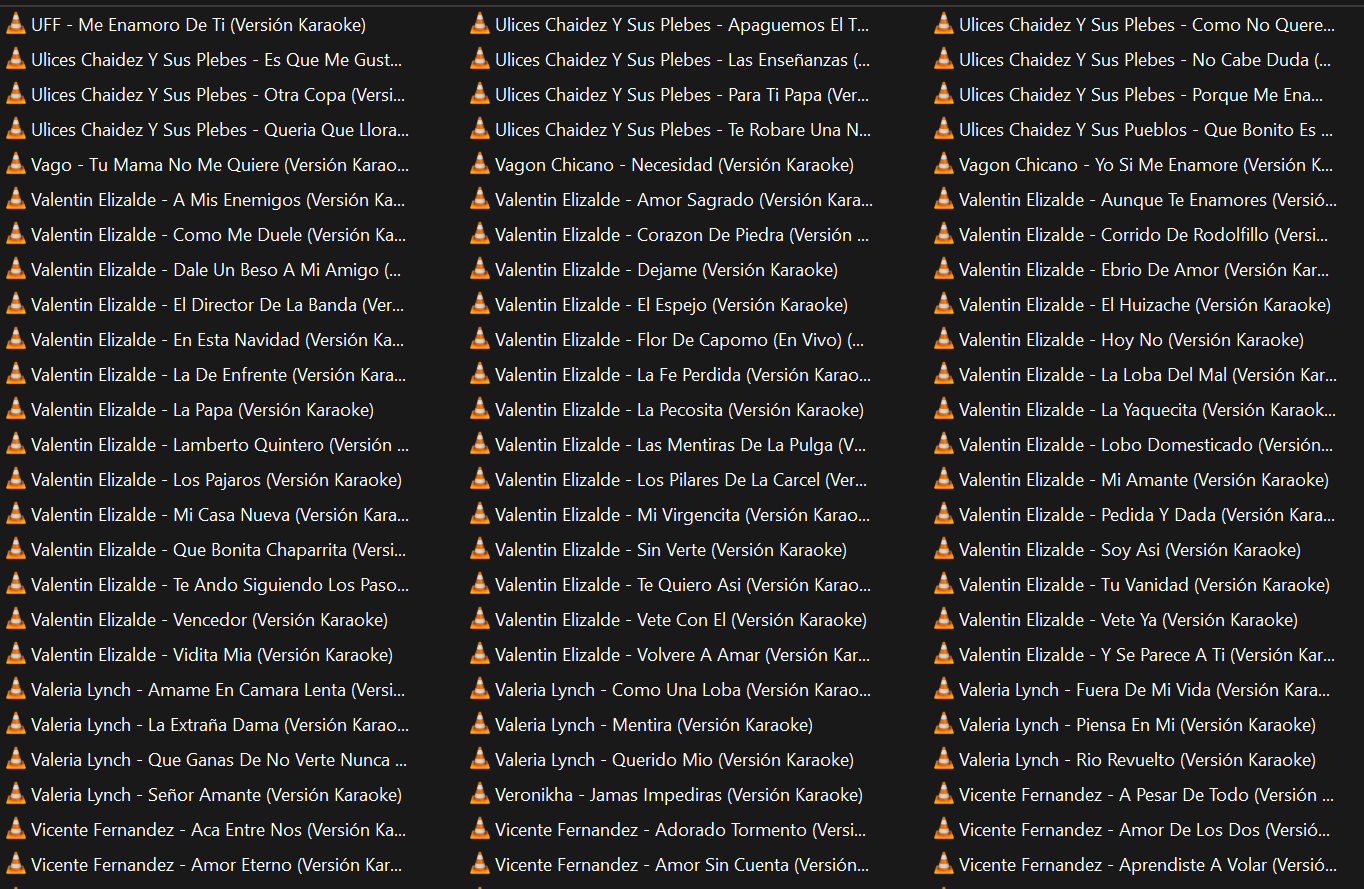Select Valeria Lynch Piensa En Mi file
Image resolution: width=1364 pixels, height=889 pixels.
[x=1137, y=725]
